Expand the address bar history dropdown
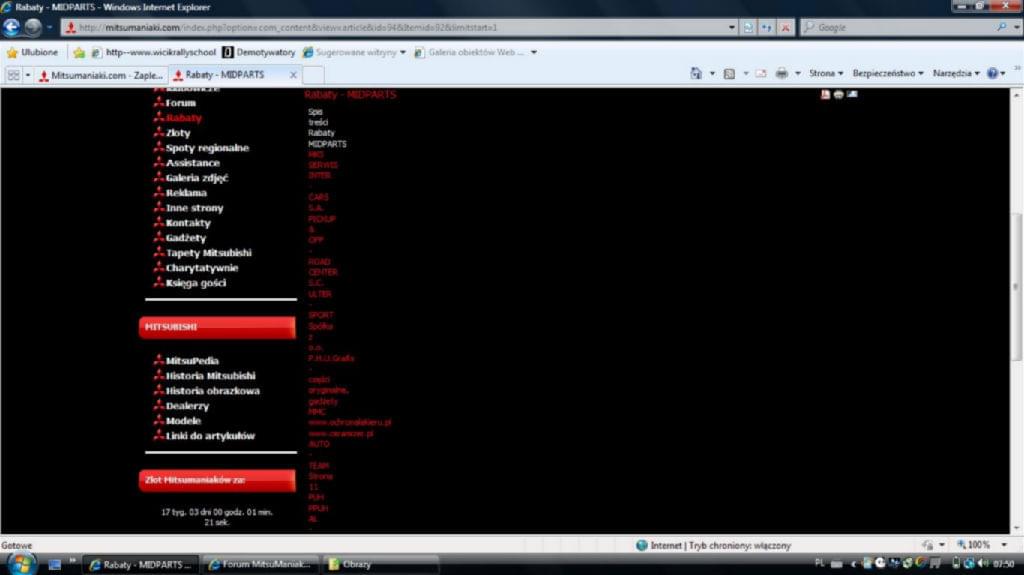Image resolution: width=1024 pixels, height=575 pixels. tap(731, 27)
